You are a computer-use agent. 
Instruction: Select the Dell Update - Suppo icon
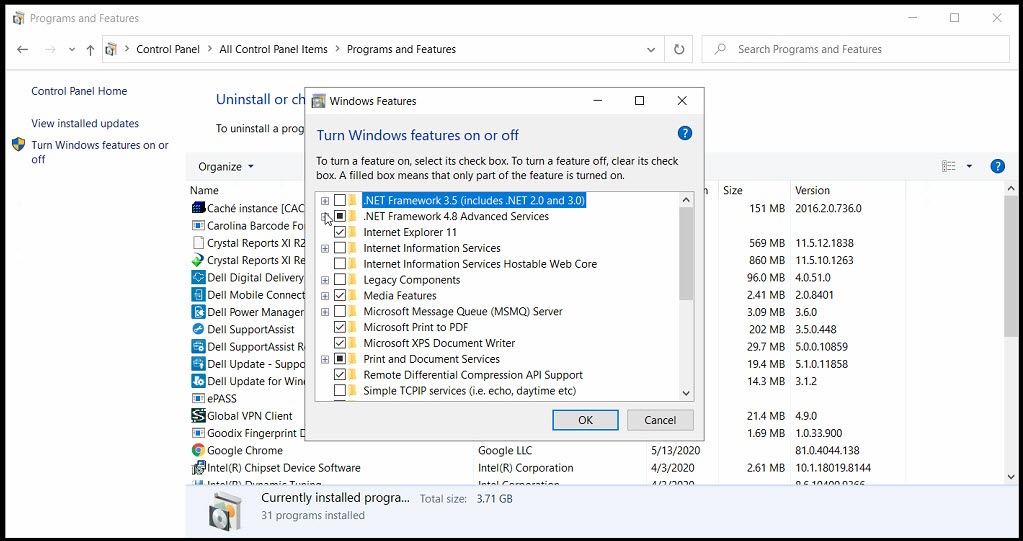(x=198, y=363)
